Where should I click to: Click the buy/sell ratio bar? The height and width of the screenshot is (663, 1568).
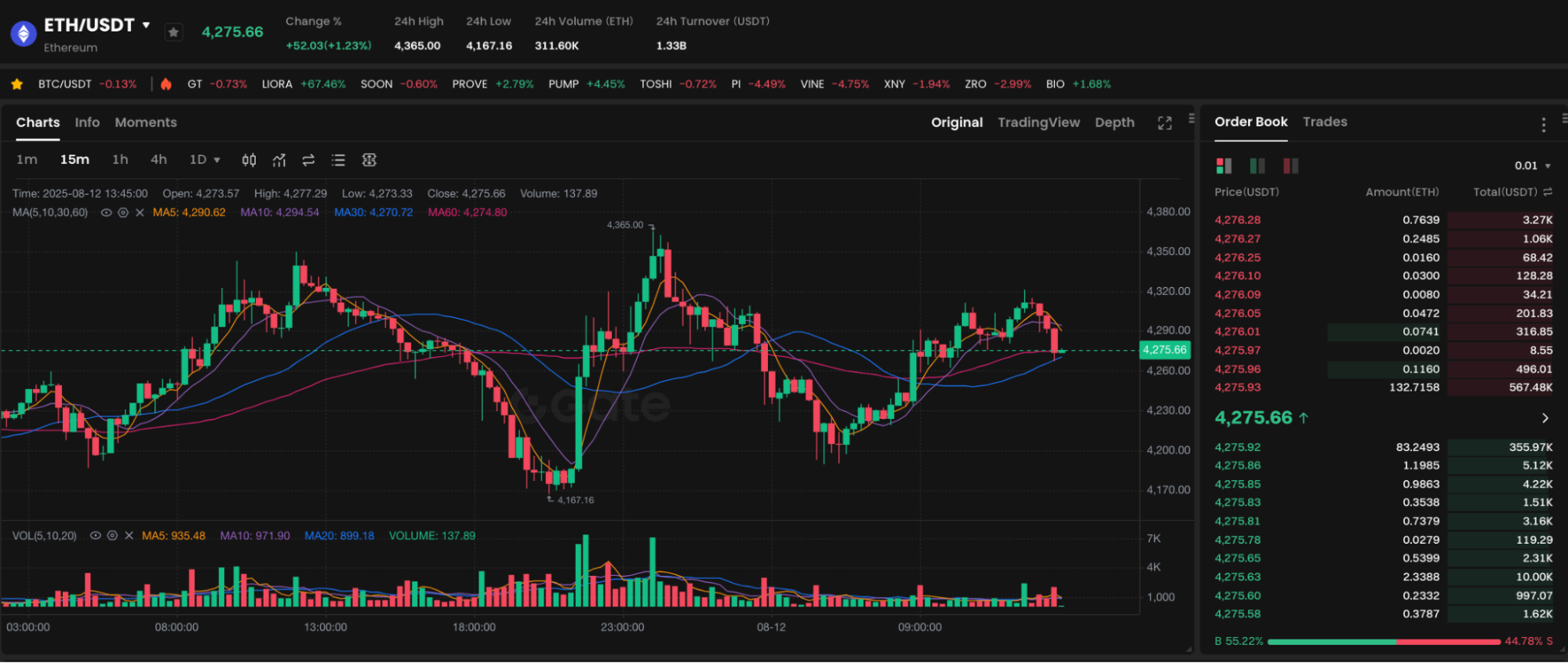pos(1383,642)
